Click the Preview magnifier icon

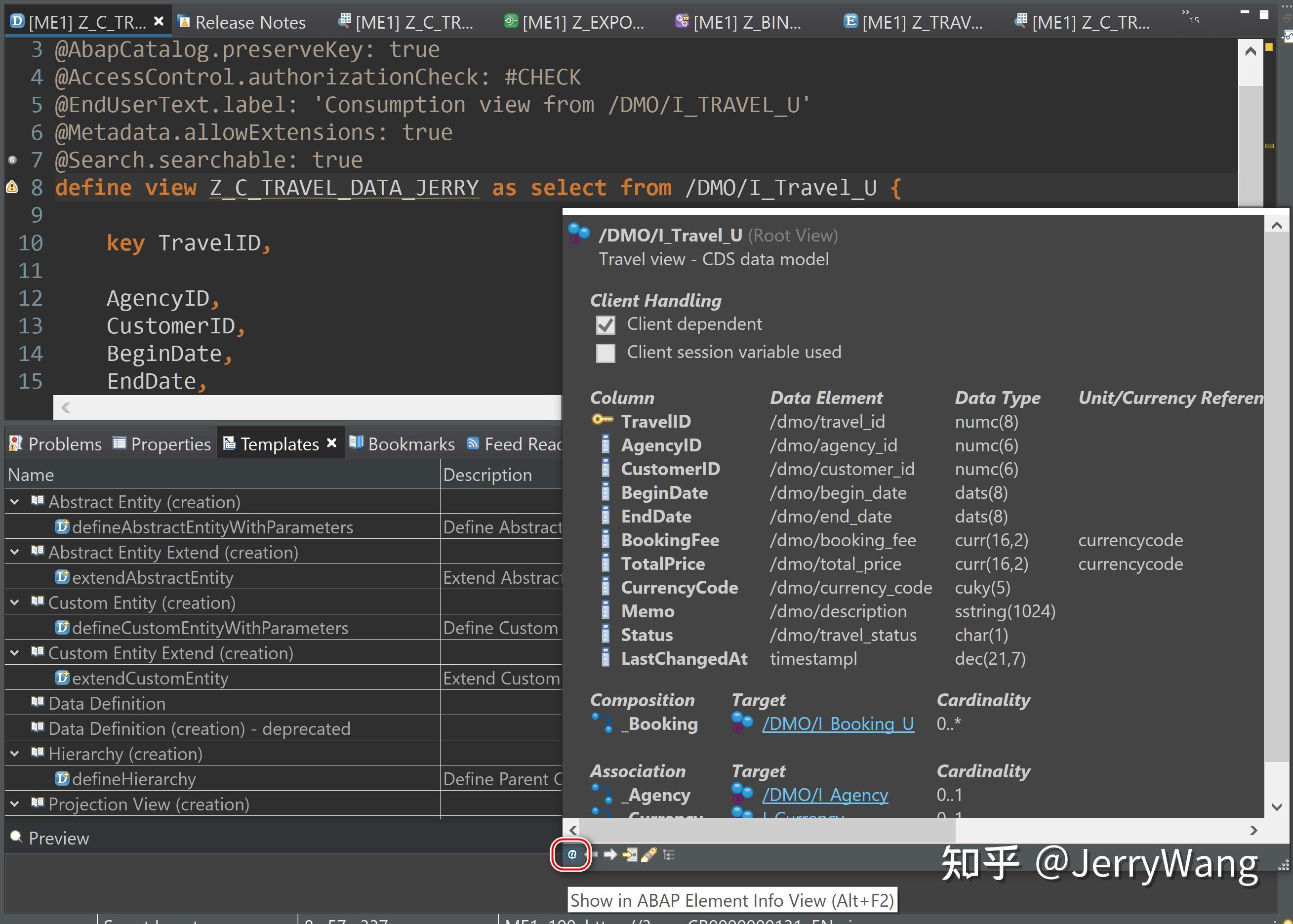(x=15, y=838)
